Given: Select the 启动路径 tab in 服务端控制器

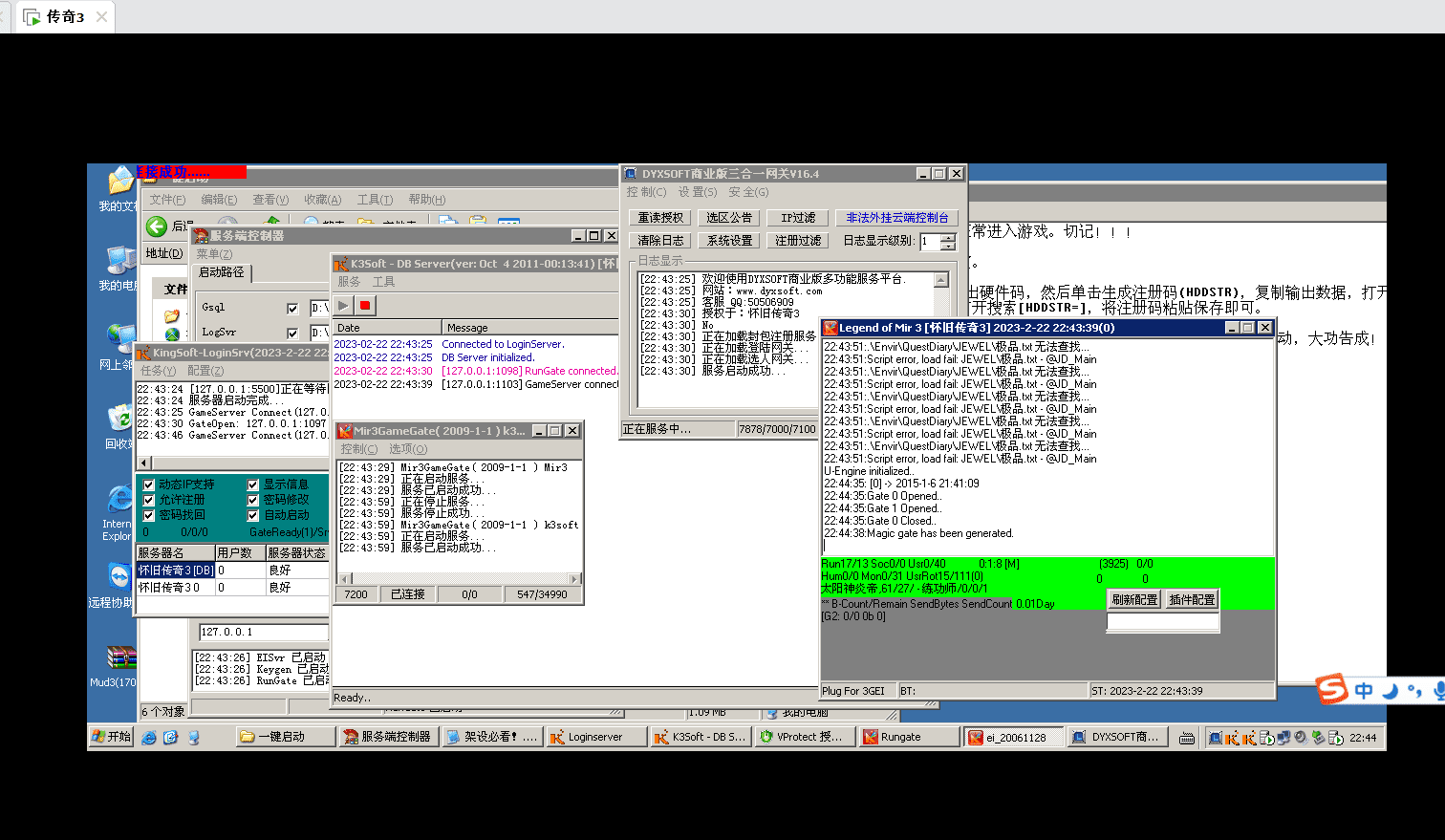Looking at the screenshot, I should coord(222,272).
